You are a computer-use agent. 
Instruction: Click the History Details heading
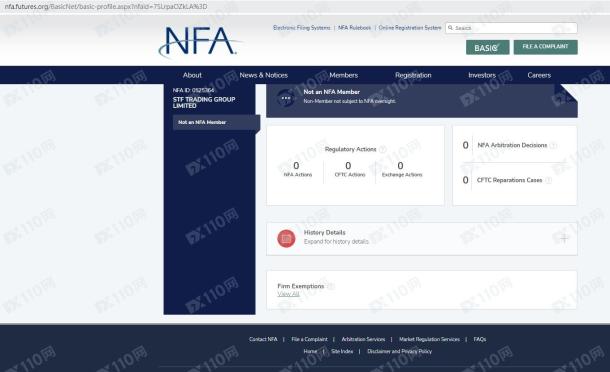(x=324, y=232)
